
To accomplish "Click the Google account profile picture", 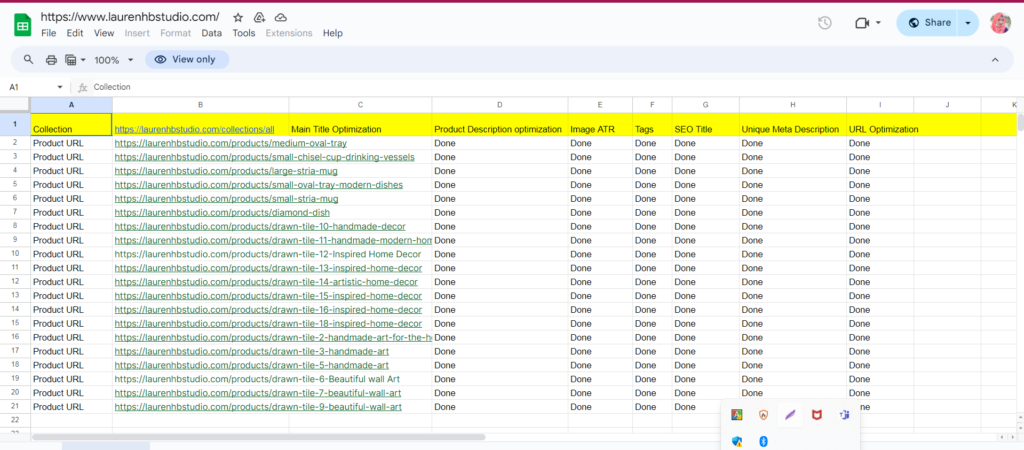I will [x=1000, y=23].
